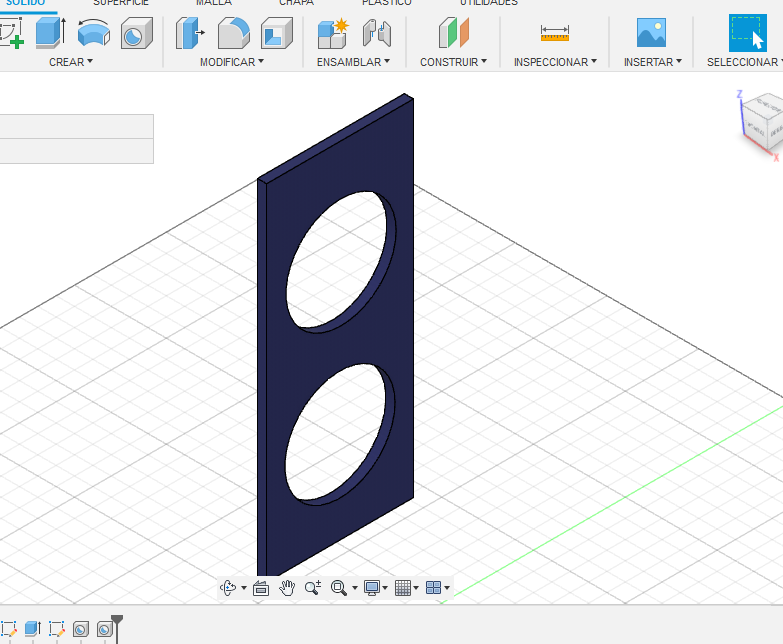Switch to the MALLA tab
This screenshot has width=783, height=644.
[214, 2]
